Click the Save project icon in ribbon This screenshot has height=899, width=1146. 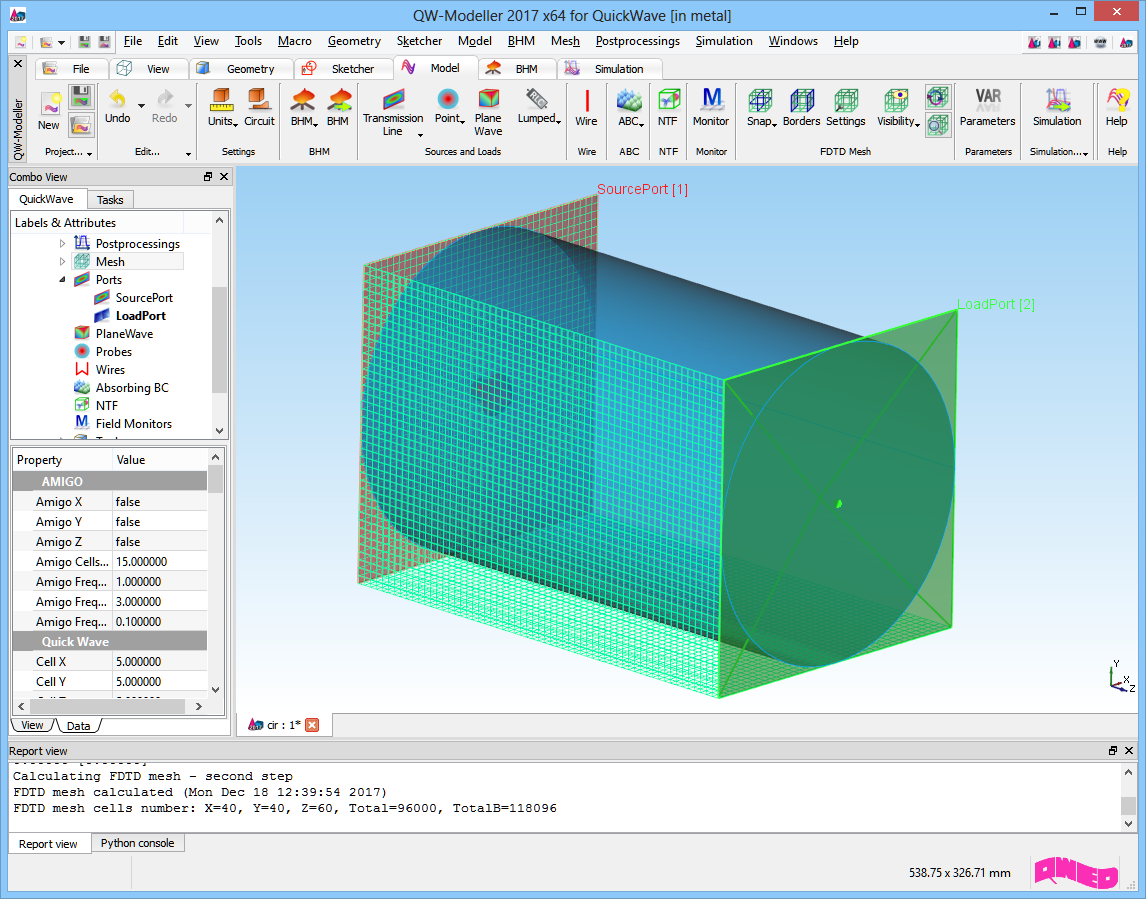point(80,96)
